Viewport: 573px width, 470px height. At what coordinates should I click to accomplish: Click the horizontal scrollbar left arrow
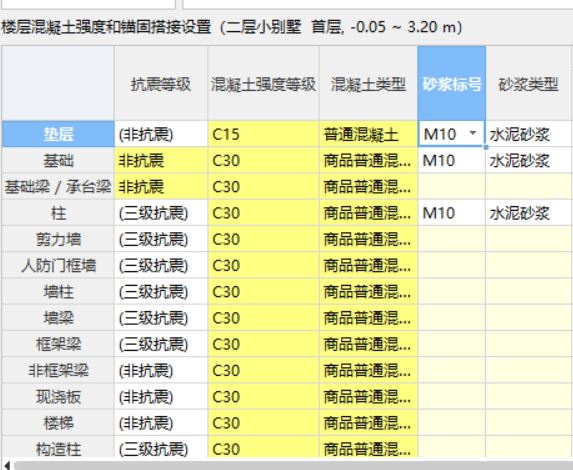click(x=7, y=465)
